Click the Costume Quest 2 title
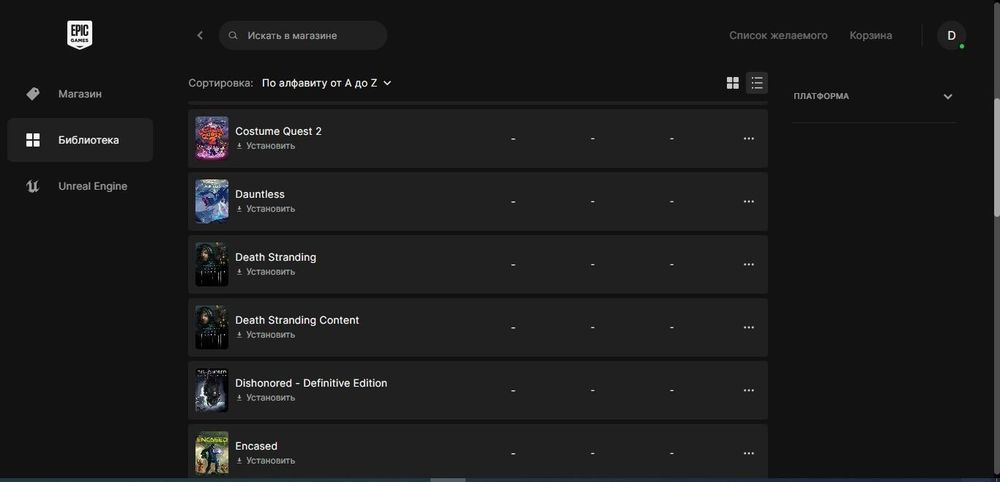Viewport: 1000px width, 482px height. pyautogui.click(x=279, y=131)
